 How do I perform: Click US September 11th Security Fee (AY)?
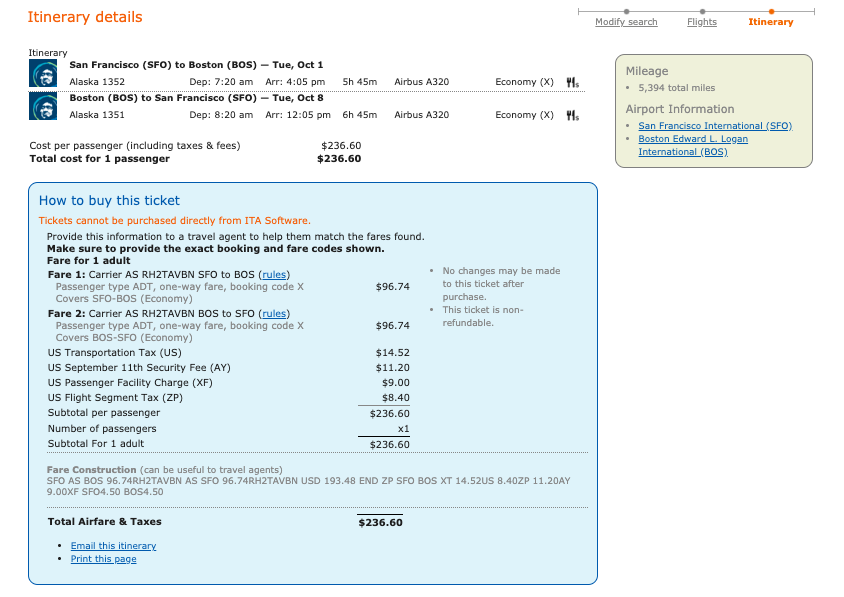[x=139, y=368]
